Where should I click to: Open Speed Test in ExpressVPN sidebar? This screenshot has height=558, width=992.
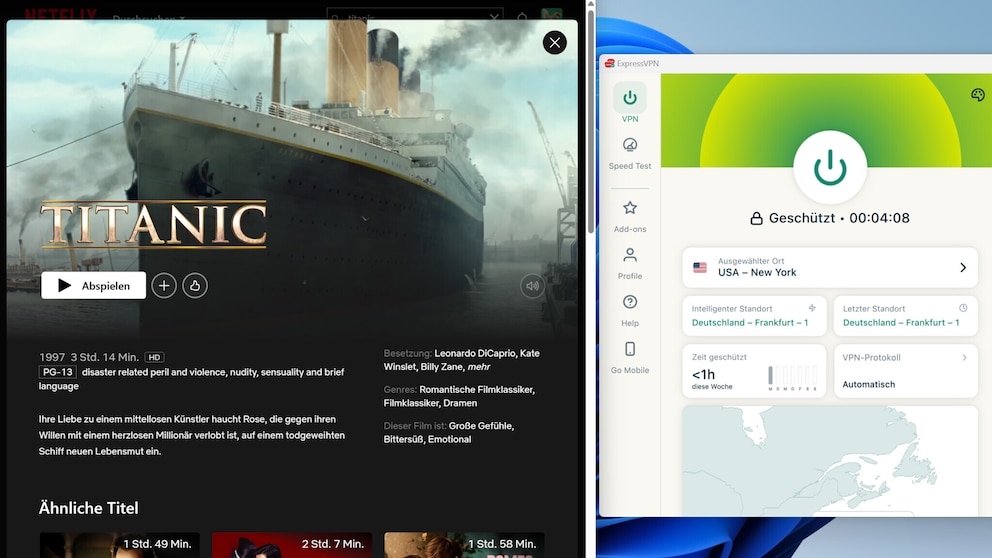pyautogui.click(x=629, y=154)
